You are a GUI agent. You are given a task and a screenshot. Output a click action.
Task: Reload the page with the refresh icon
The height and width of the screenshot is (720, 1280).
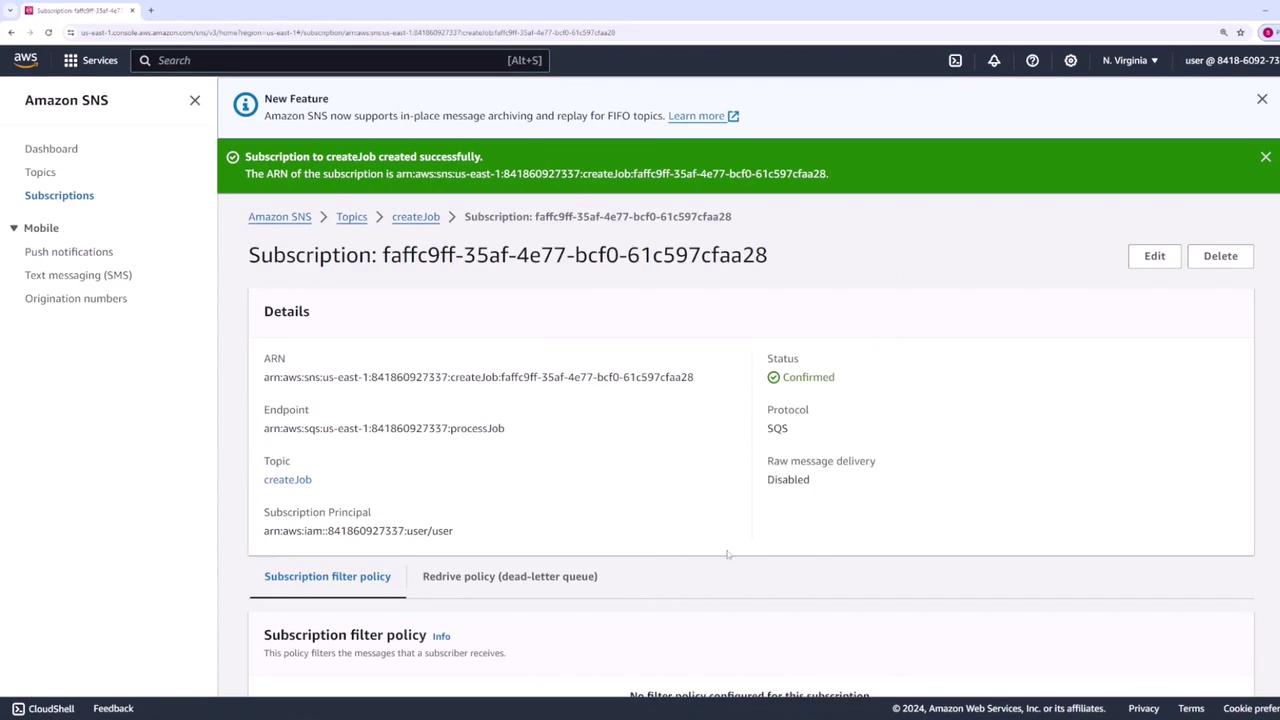48,32
